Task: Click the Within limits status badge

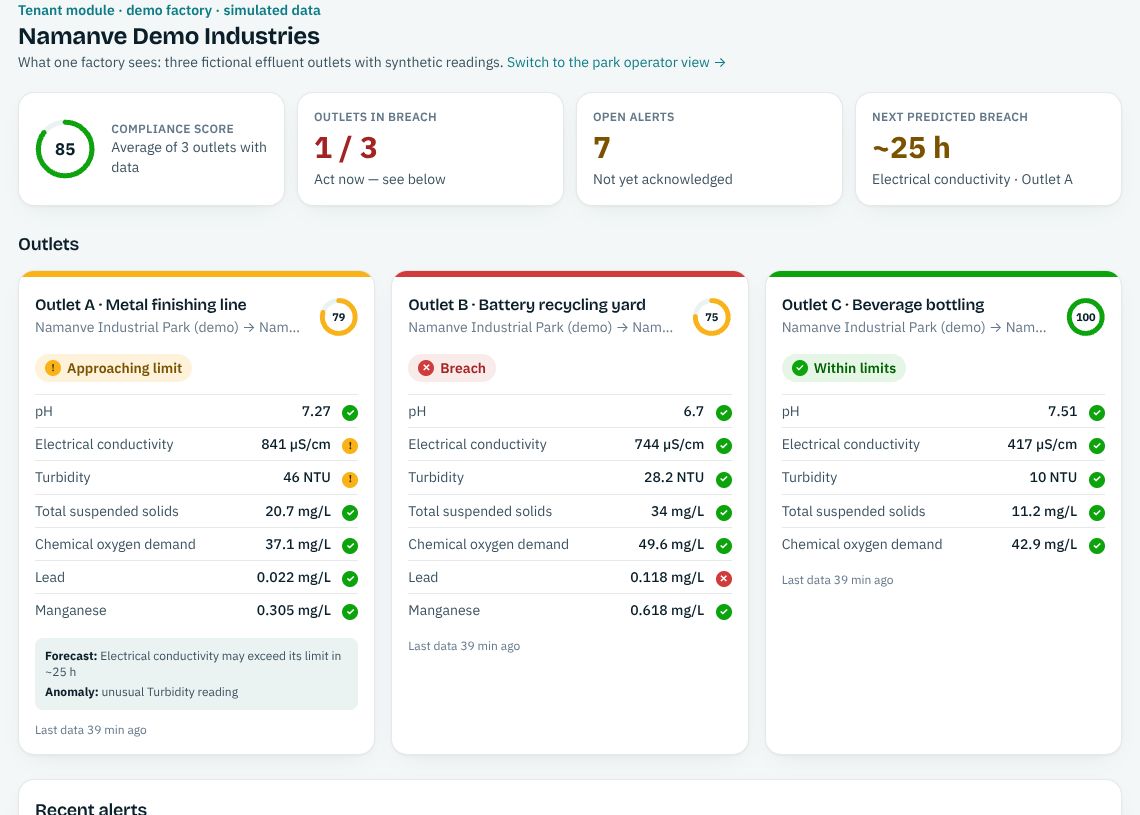Action: pos(843,368)
